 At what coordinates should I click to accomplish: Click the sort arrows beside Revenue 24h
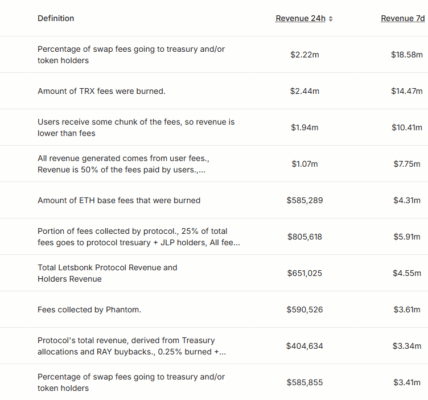[331, 19]
